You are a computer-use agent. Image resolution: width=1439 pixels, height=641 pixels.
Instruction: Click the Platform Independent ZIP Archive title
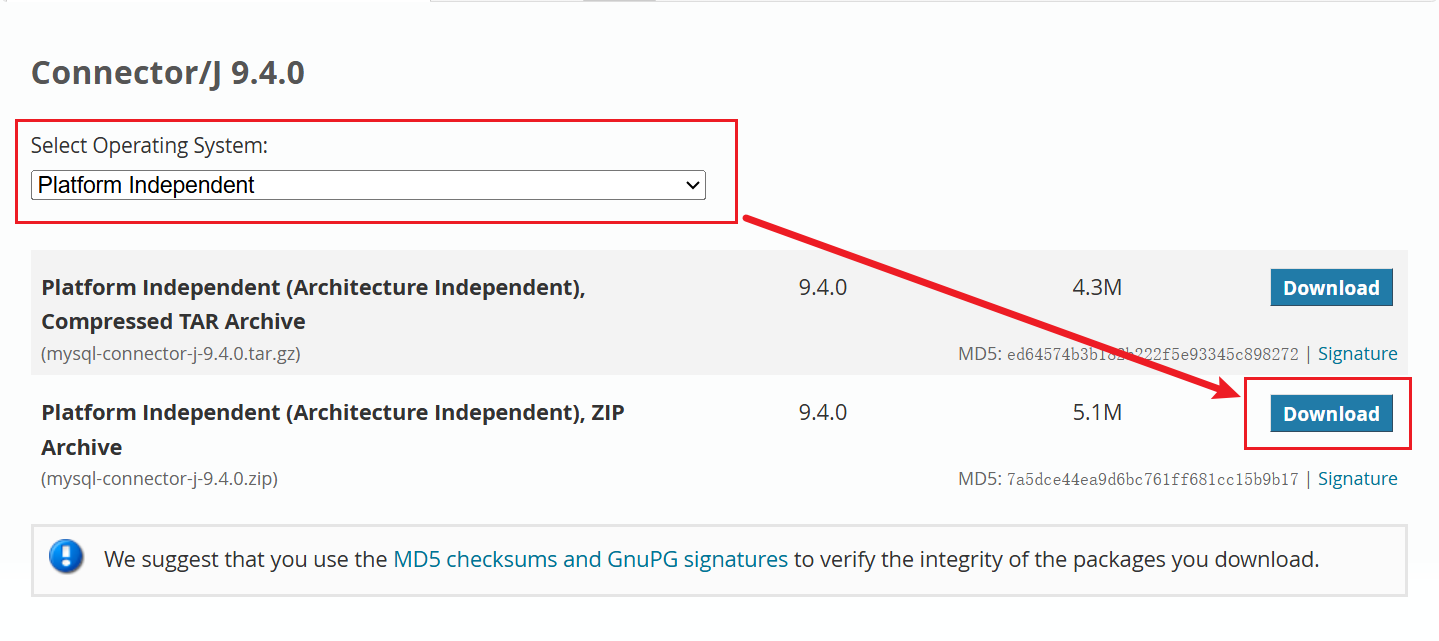333,430
